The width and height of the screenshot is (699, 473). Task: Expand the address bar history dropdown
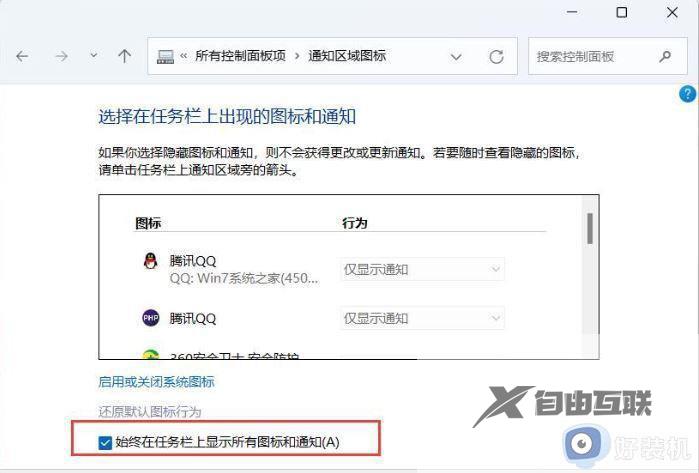pyautogui.click(x=456, y=57)
